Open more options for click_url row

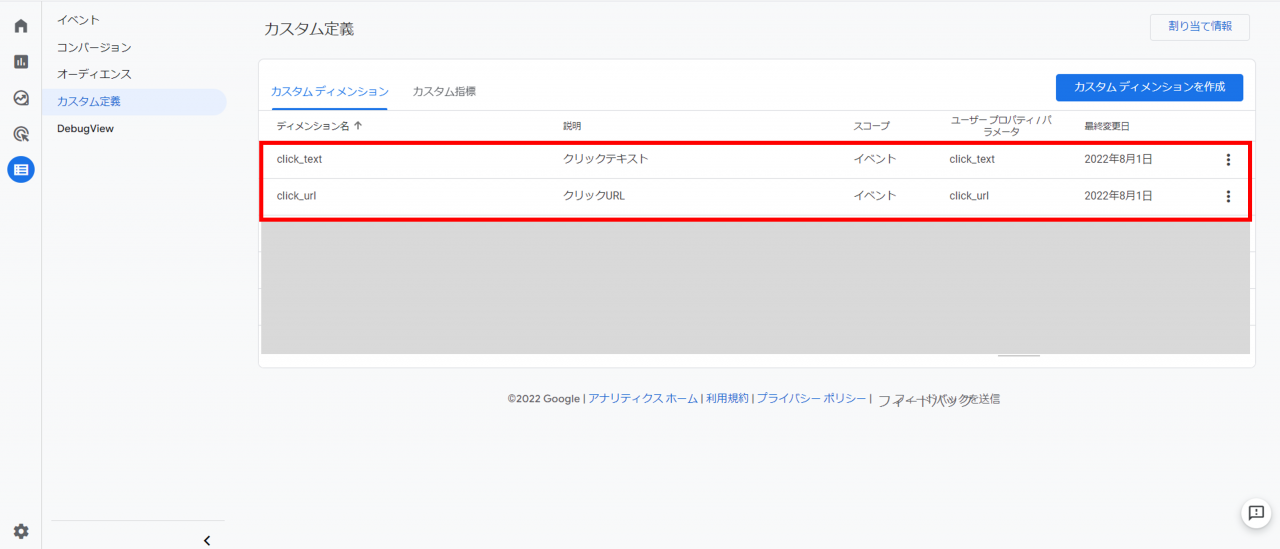pos(1228,196)
